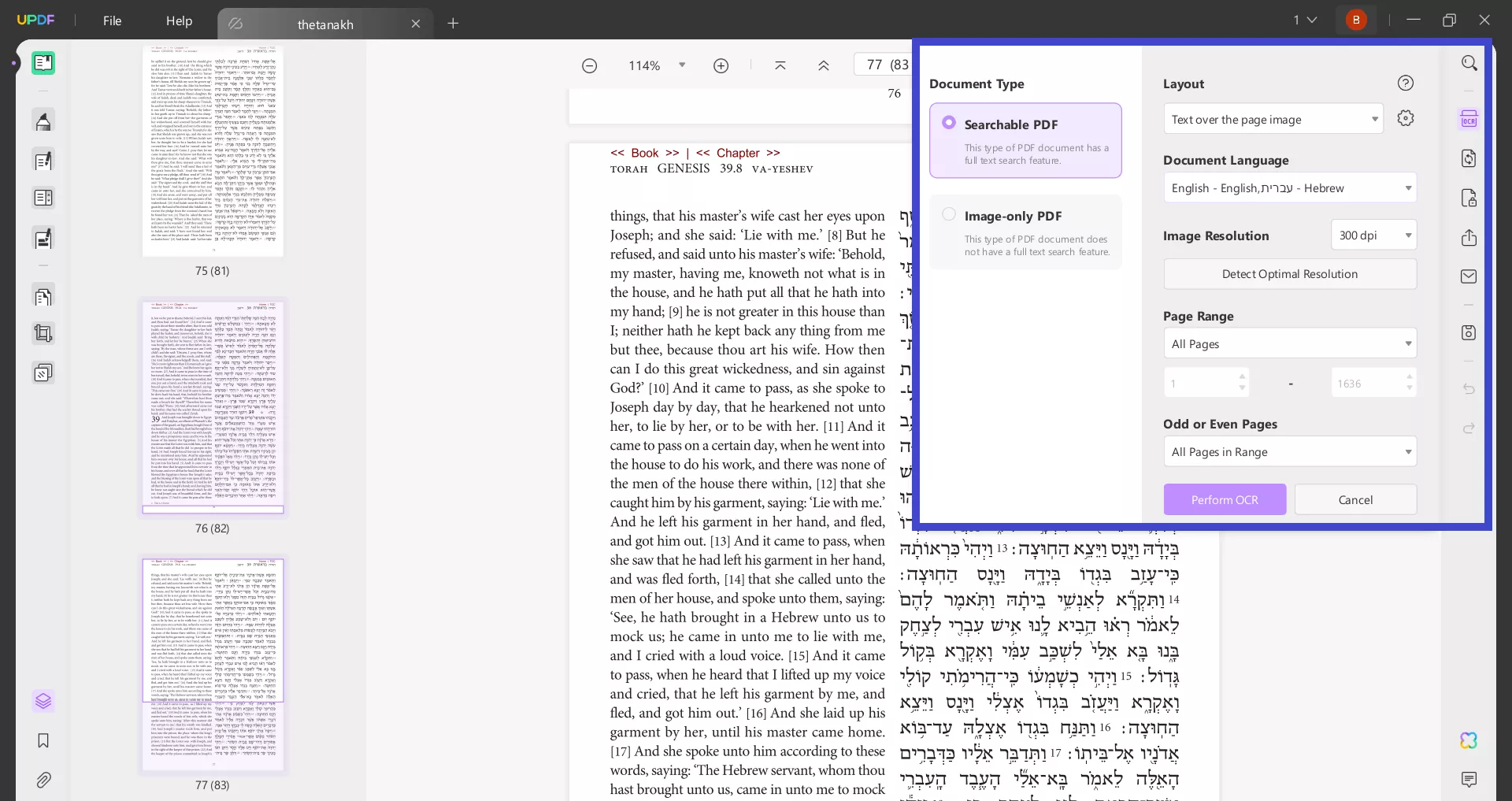This screenshot has width=1512, height=801.
Task: Switch to the thetanakh tab
Action: 324,24
